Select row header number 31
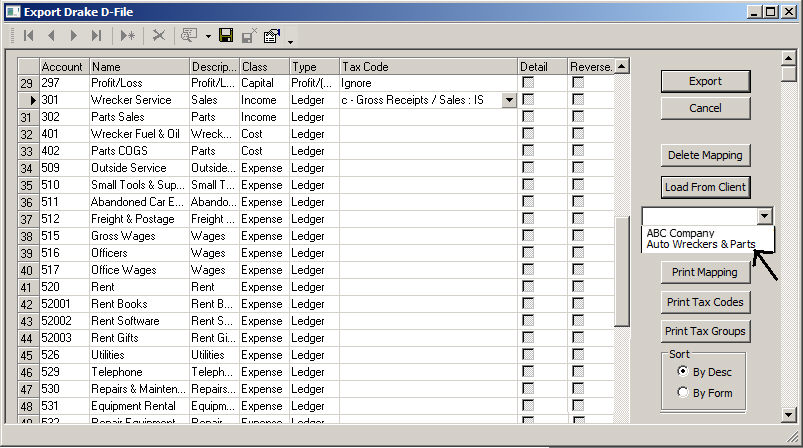The width and height of the screenshot is (803, 448). pyautogui.click(x=29, y=117)
